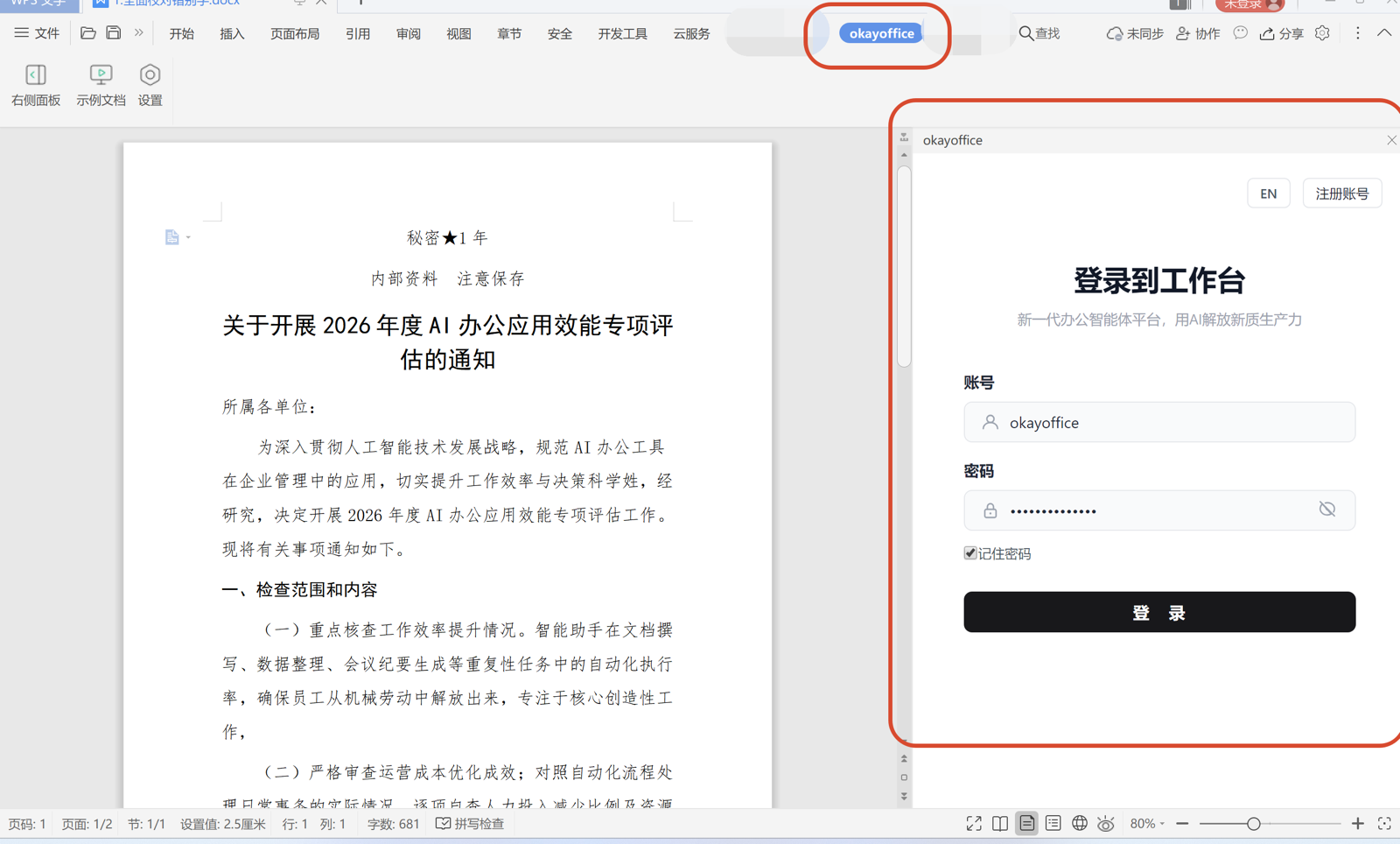The image size is (1400, 844).
Task: Click the scrollbar up arrow above the document
Action: point(904,155)
